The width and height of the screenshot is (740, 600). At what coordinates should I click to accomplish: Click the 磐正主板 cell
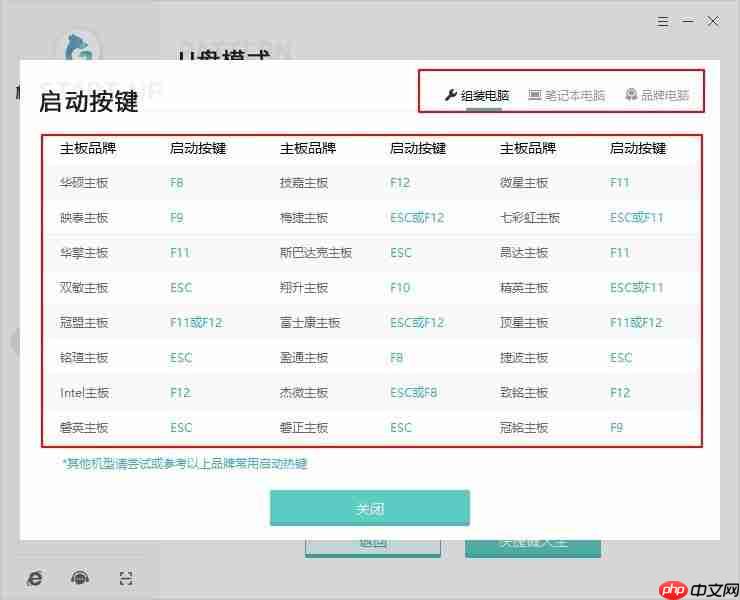tap(303, 427)
